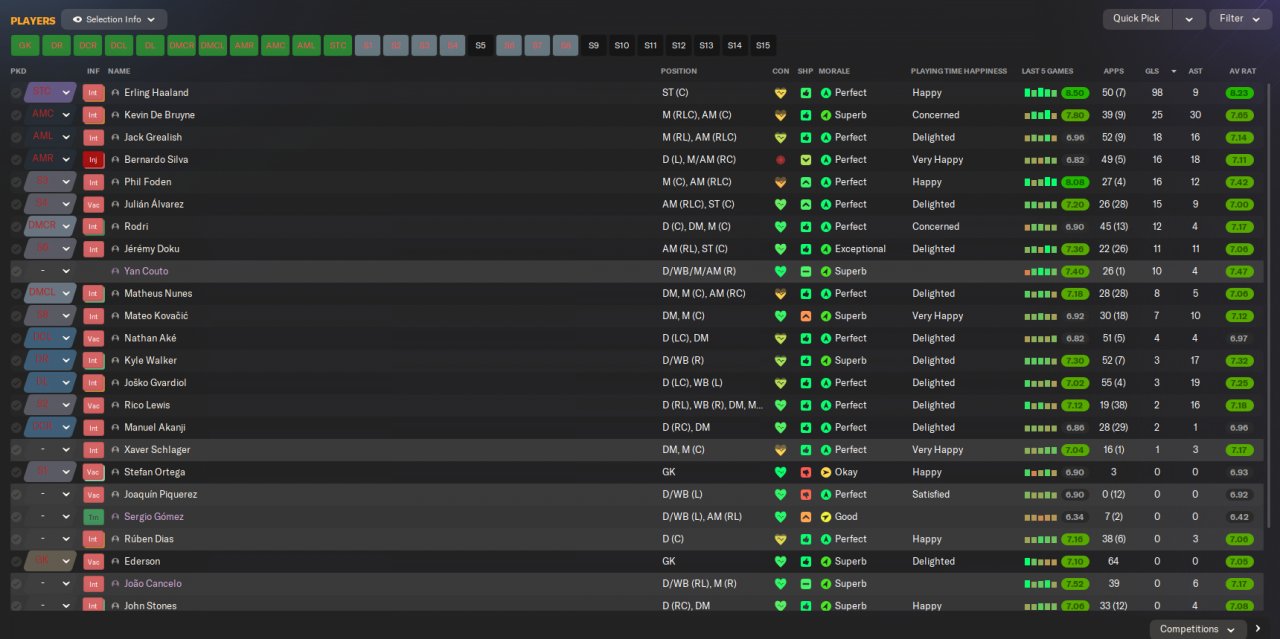
Task: Click Kevin De Bruyne's player info icon
Action: (115, 115)
